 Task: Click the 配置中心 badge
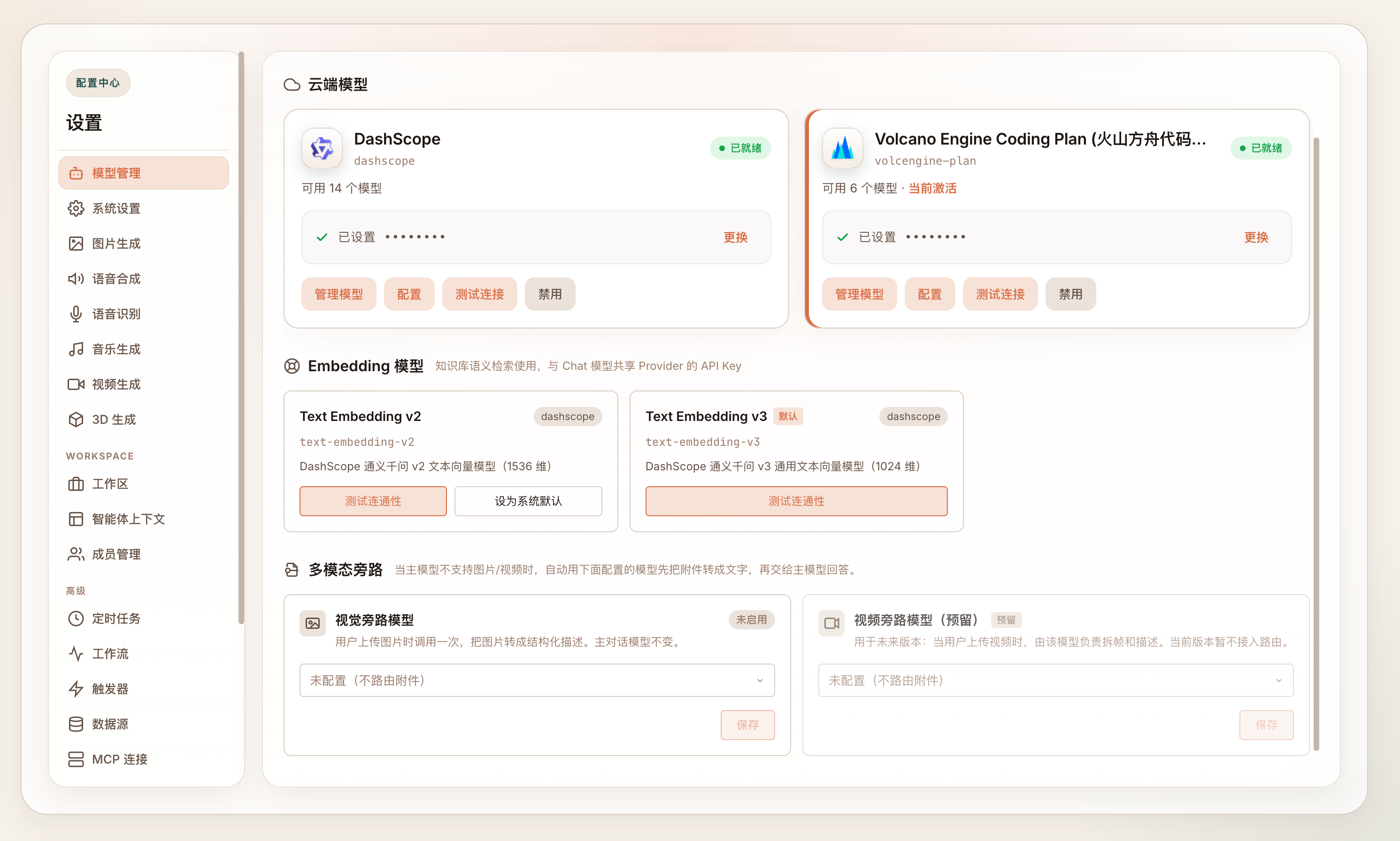coord(98,83)
